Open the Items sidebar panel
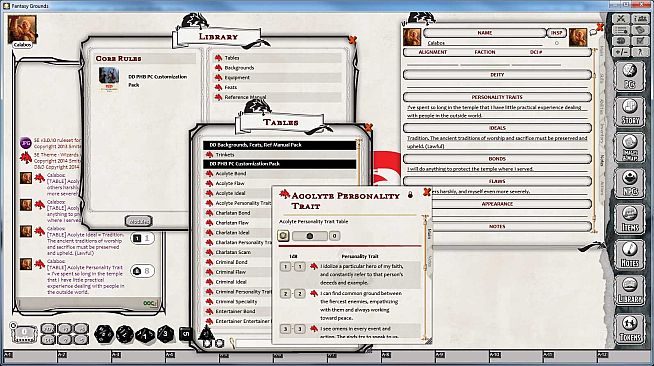Screen dimensions: 654x366 (x=629, y=219)
